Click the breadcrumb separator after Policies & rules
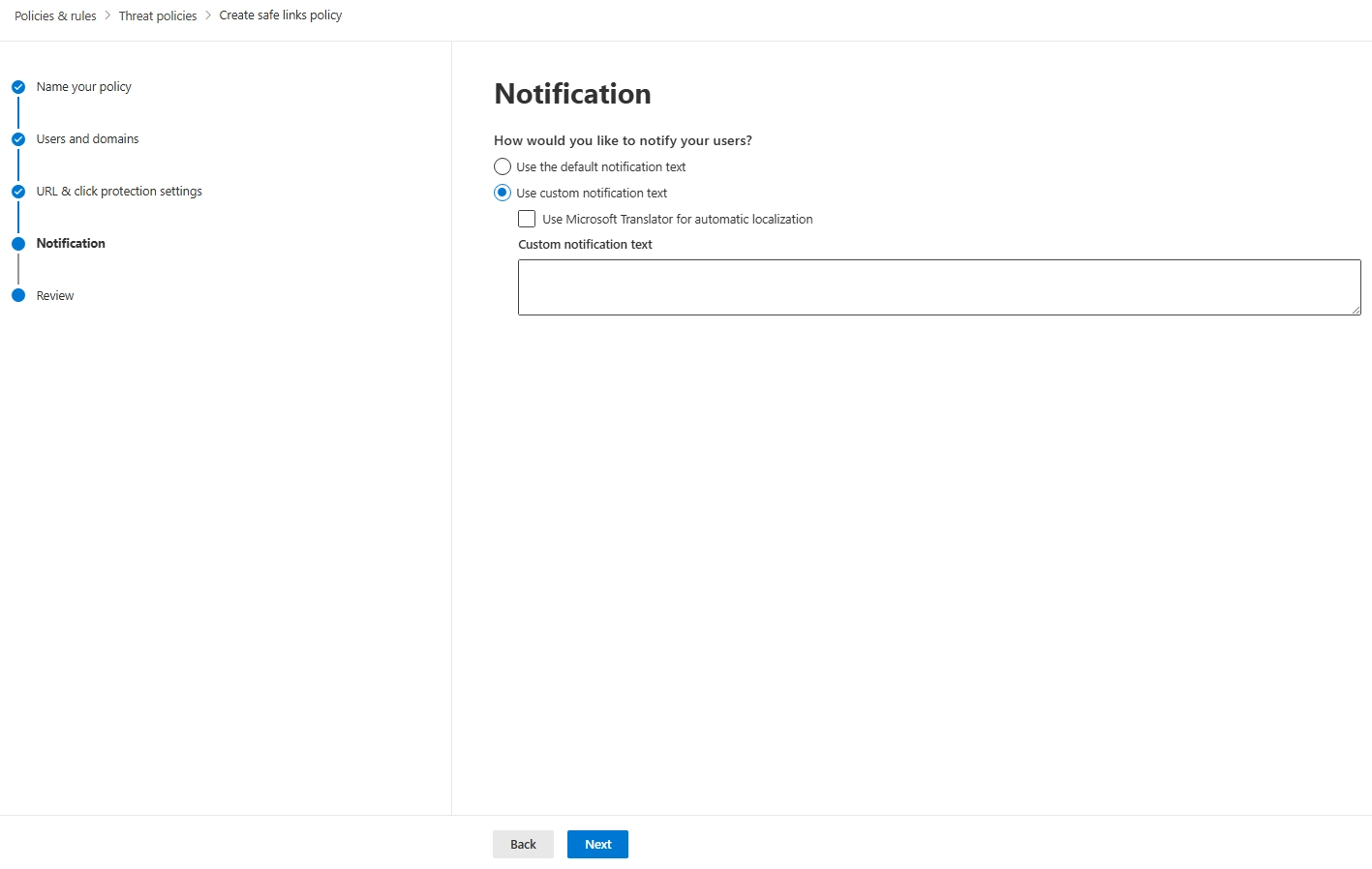Screen dimensions: 1372x869 (x=107, y=15)
